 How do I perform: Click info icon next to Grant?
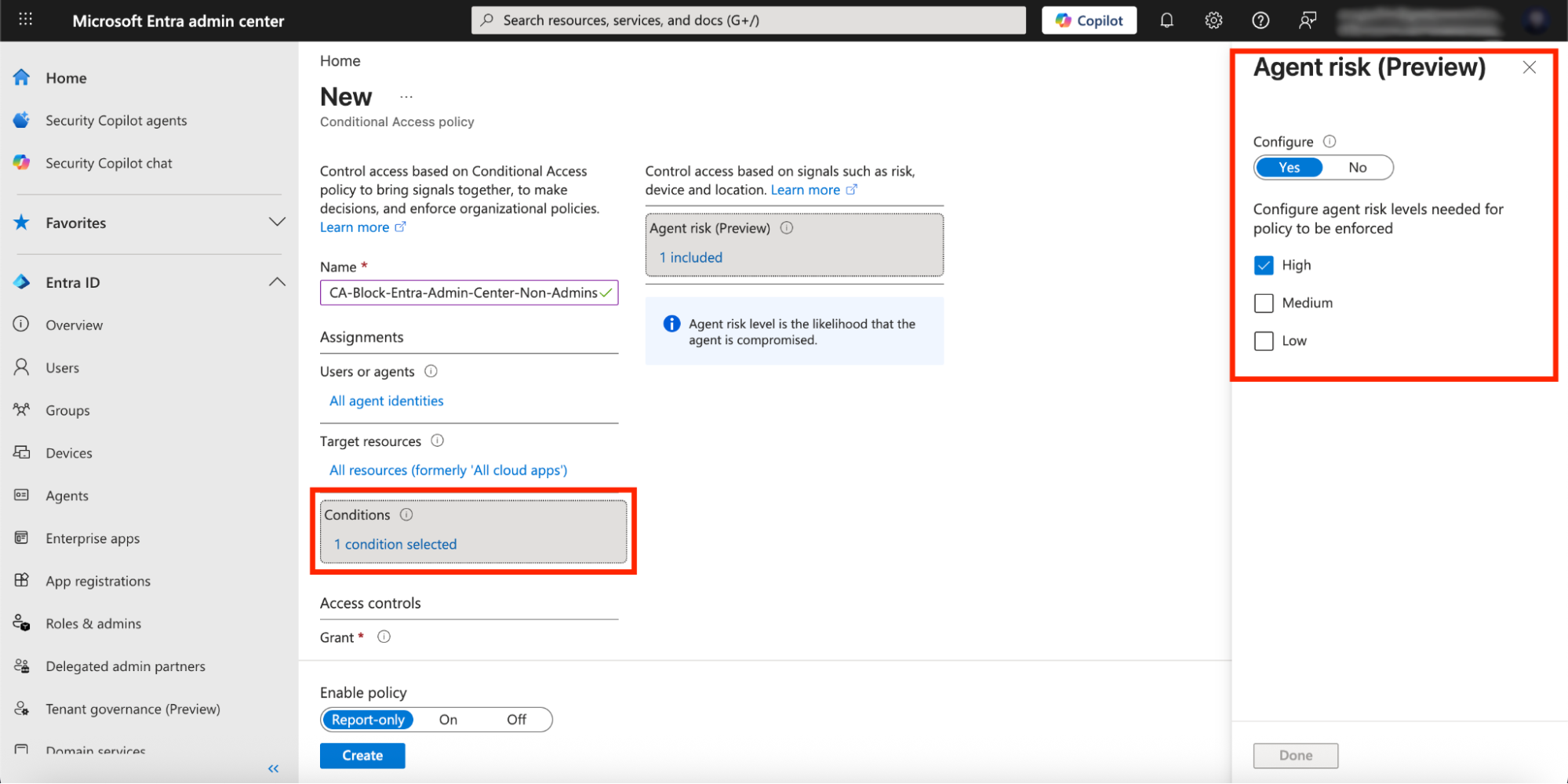pyautogui.click(x=384, y=637)
